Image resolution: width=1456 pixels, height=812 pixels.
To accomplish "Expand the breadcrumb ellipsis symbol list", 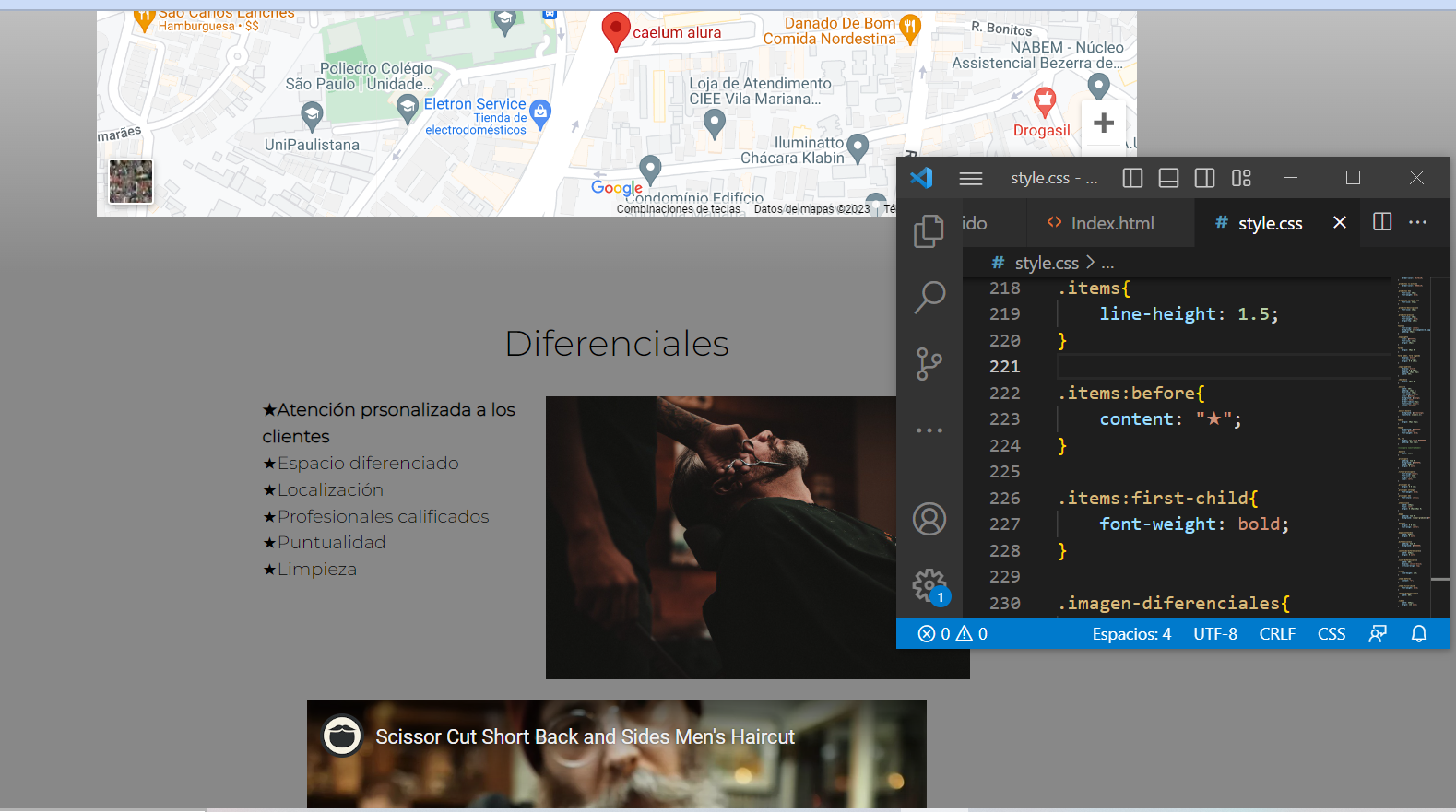I will pyautogui.click(x=1107, y=264).
